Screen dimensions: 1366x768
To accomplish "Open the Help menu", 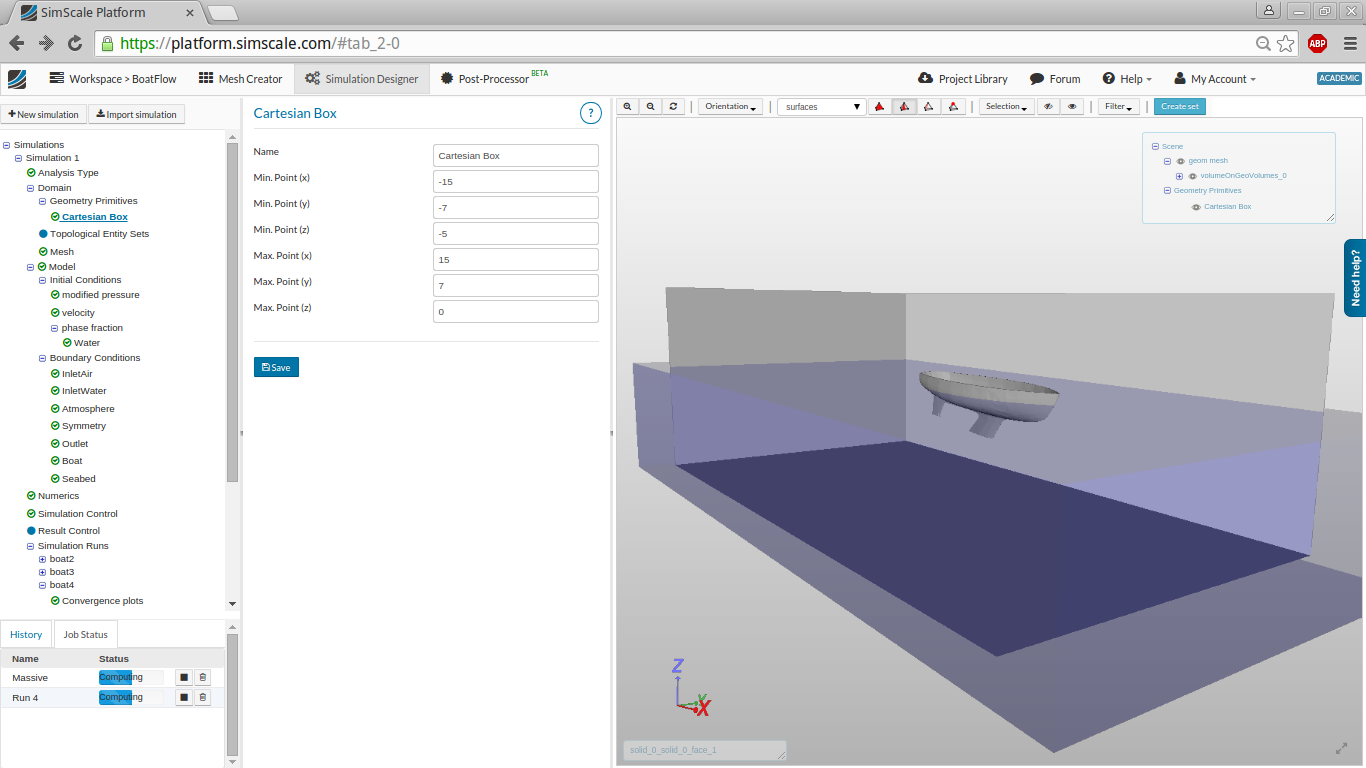I will click(x=1127, y=79).
